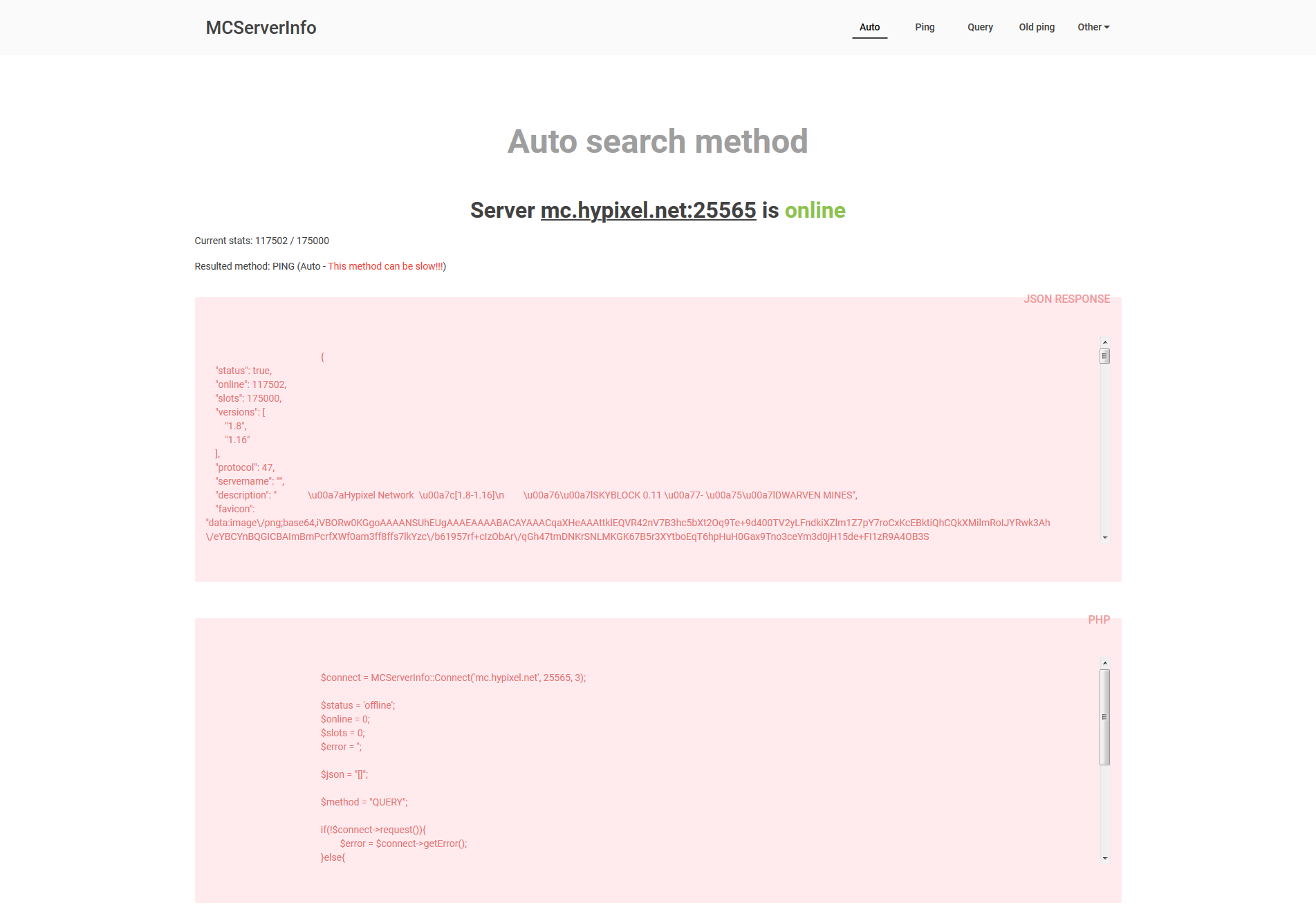This screenshot has width=1316, height=914.
Task: Click the JSON response scrollbar down arrow
Action: 1105,537
